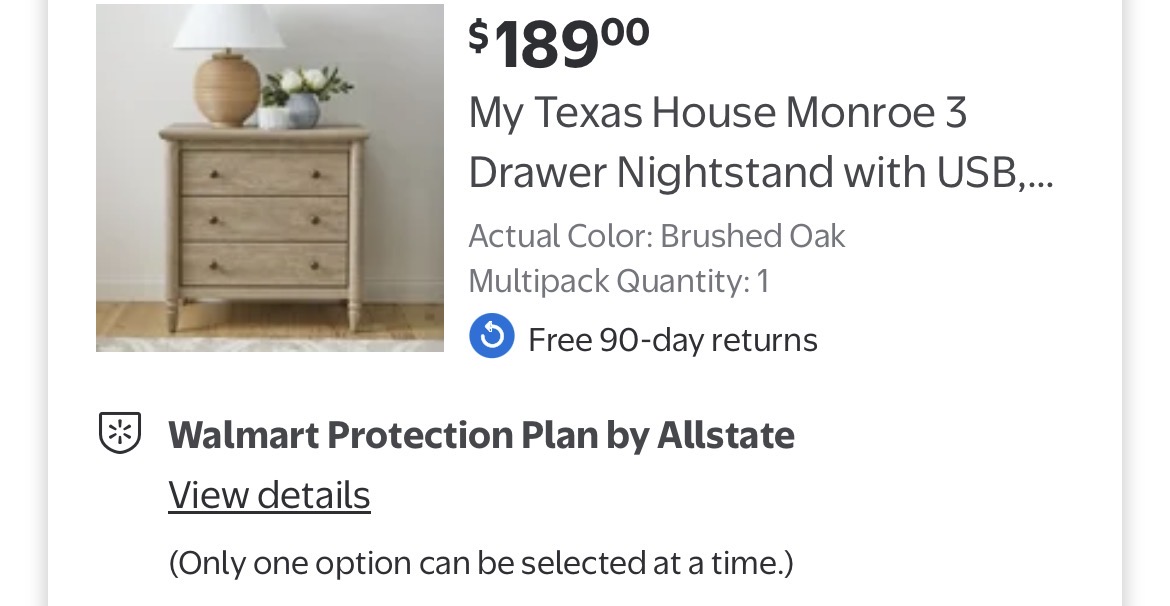This screenshot has width=1170, height=606.
Task: Click the bottom drawer of the pictured nightstand
Action: coord(265,264)
